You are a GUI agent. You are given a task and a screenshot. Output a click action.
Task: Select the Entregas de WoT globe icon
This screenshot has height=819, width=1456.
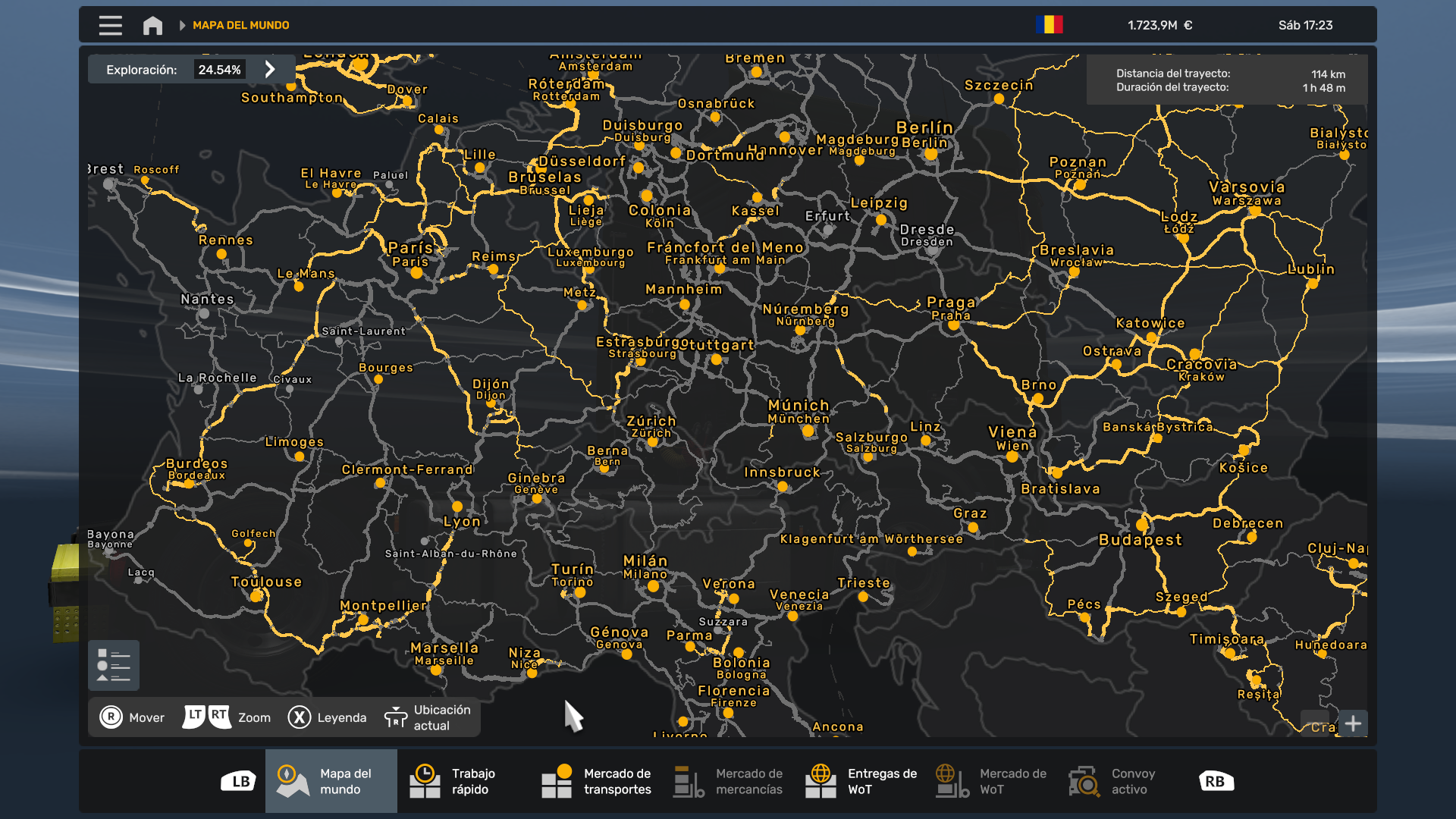821,780
